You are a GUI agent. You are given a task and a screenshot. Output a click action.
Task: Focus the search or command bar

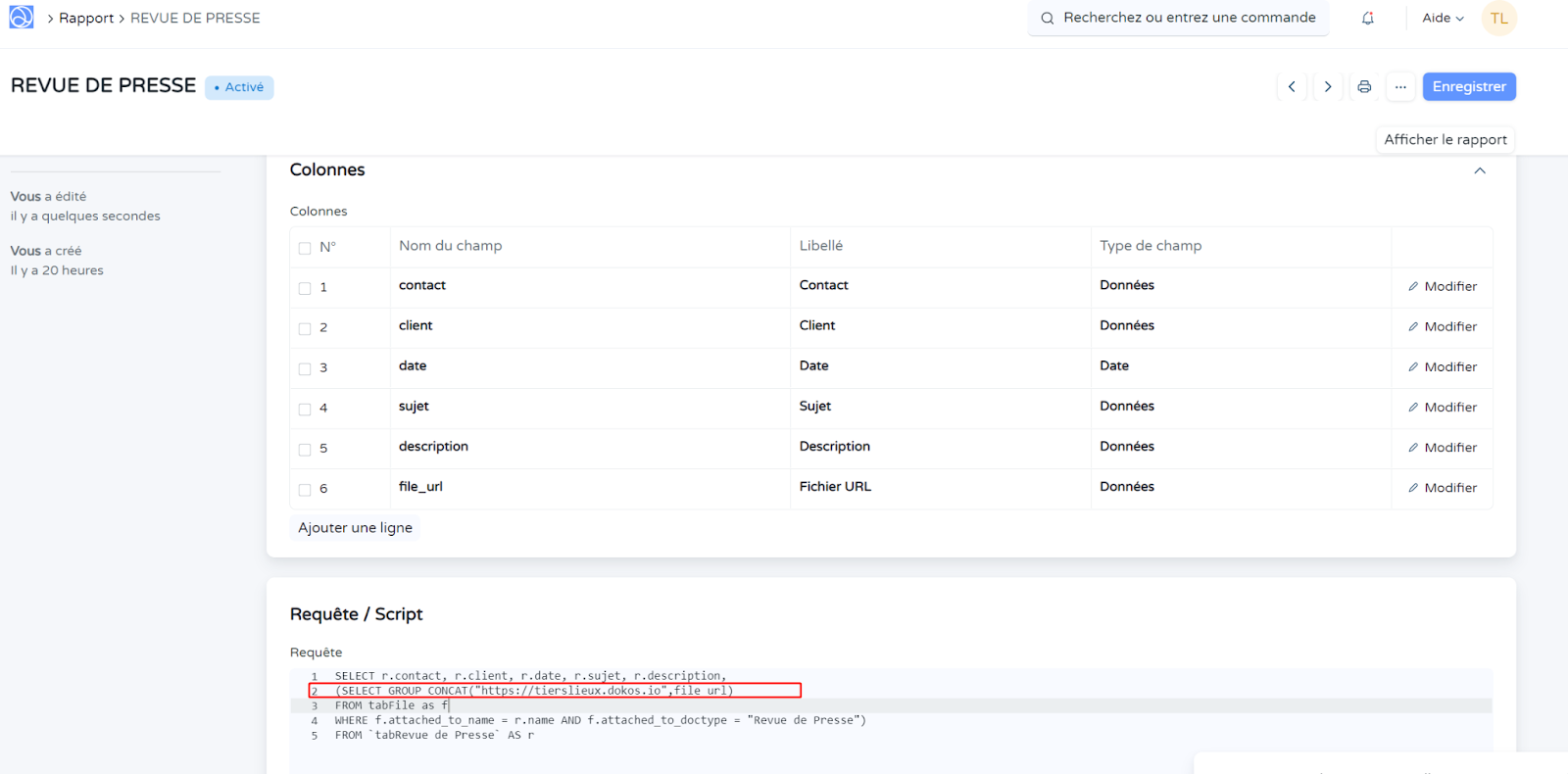click(1178, 18)
